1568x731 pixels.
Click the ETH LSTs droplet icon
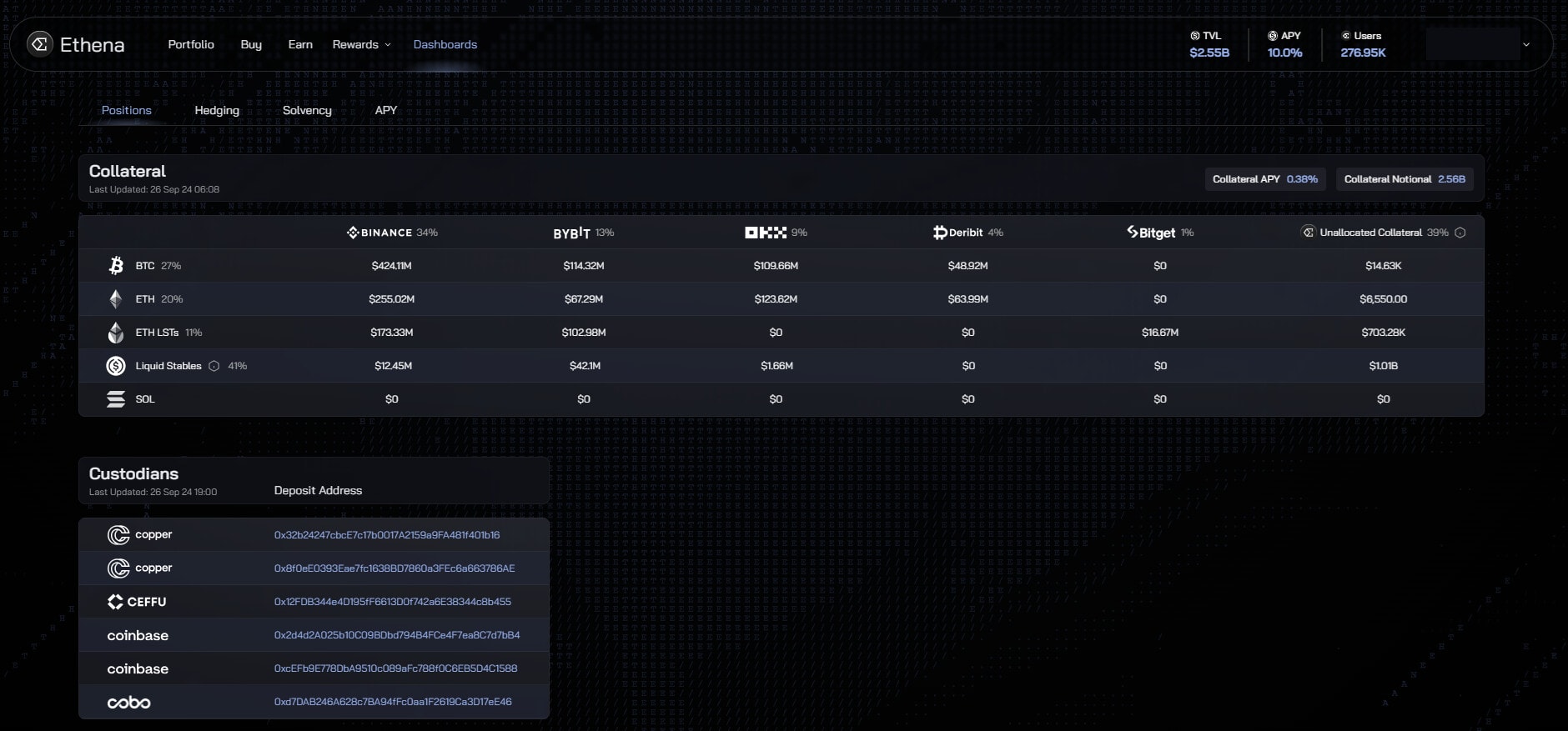[x=116, y=333]
